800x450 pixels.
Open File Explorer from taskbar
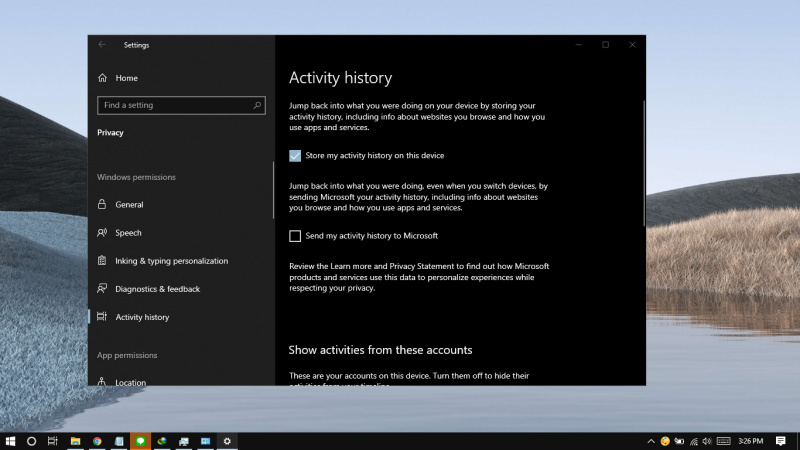pyautogui.click(x=76, y=441)
